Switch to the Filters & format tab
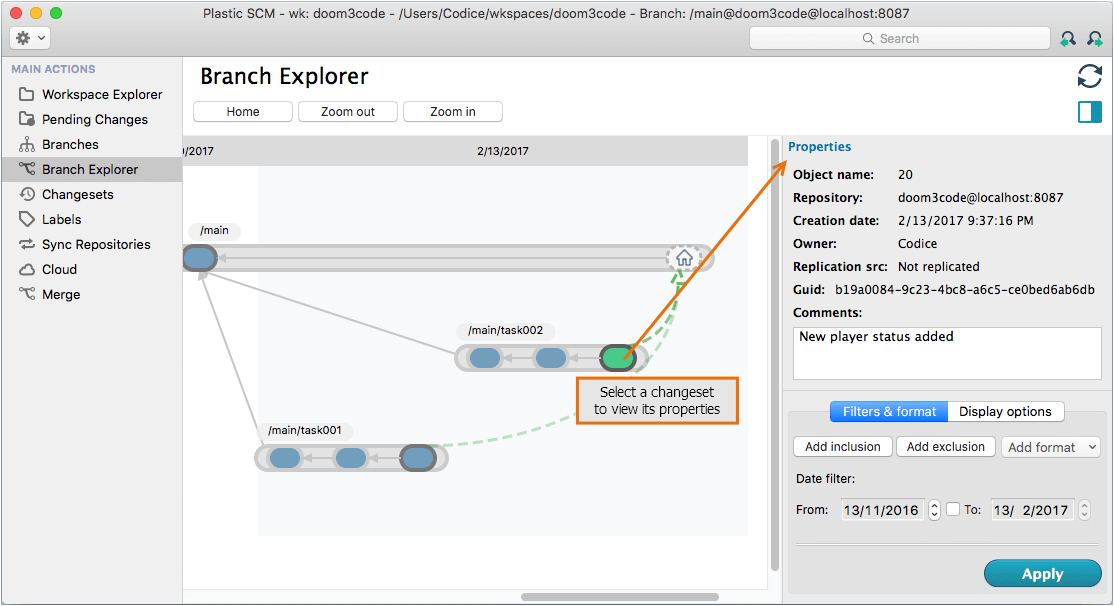The width and height of the screenshot is (1114, 606). tap(889, 411)
